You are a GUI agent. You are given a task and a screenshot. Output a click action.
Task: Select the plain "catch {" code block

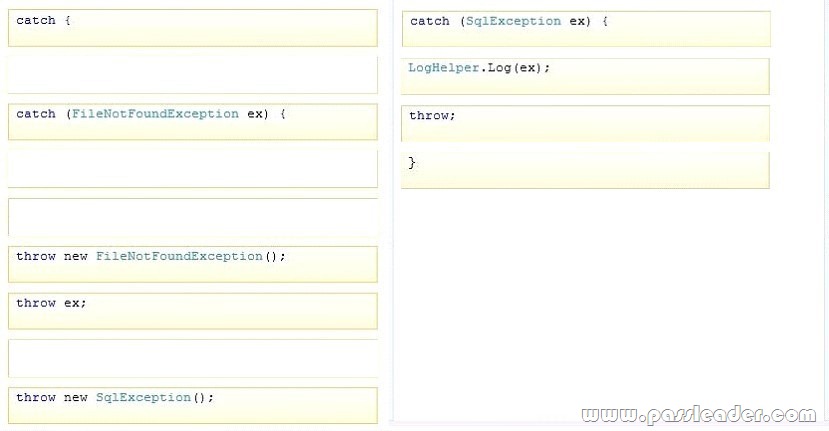pos(193,28)
